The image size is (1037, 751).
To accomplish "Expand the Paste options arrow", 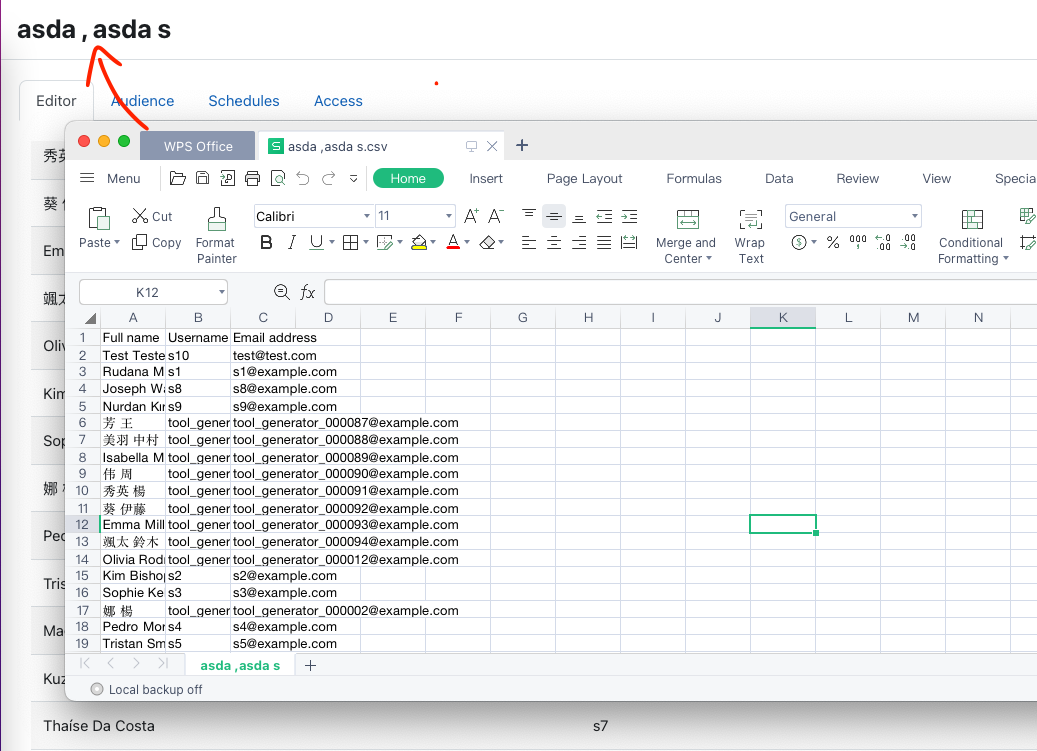I will pos(117,243).
